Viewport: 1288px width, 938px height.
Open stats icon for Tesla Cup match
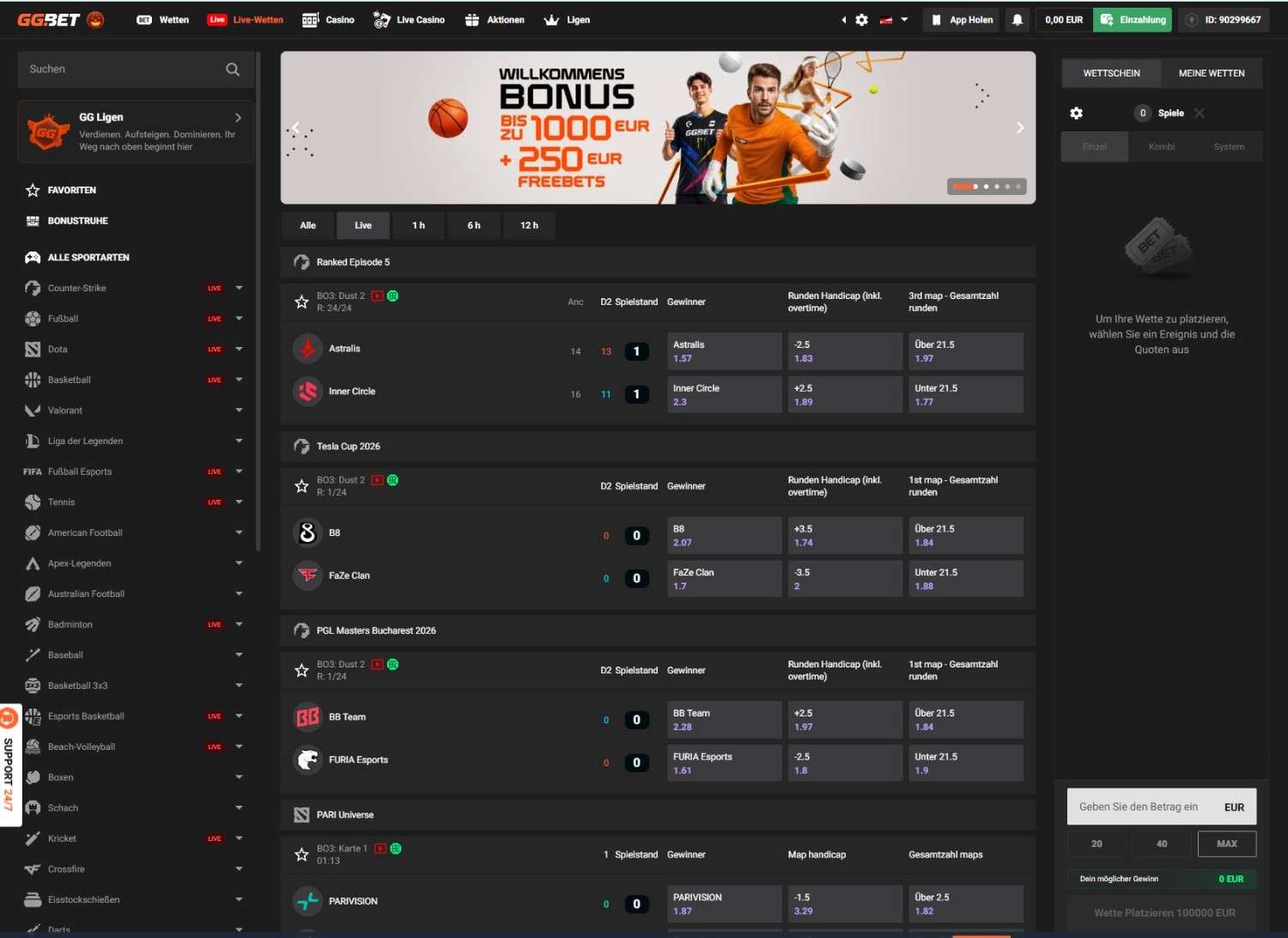[x=392, y=480]
